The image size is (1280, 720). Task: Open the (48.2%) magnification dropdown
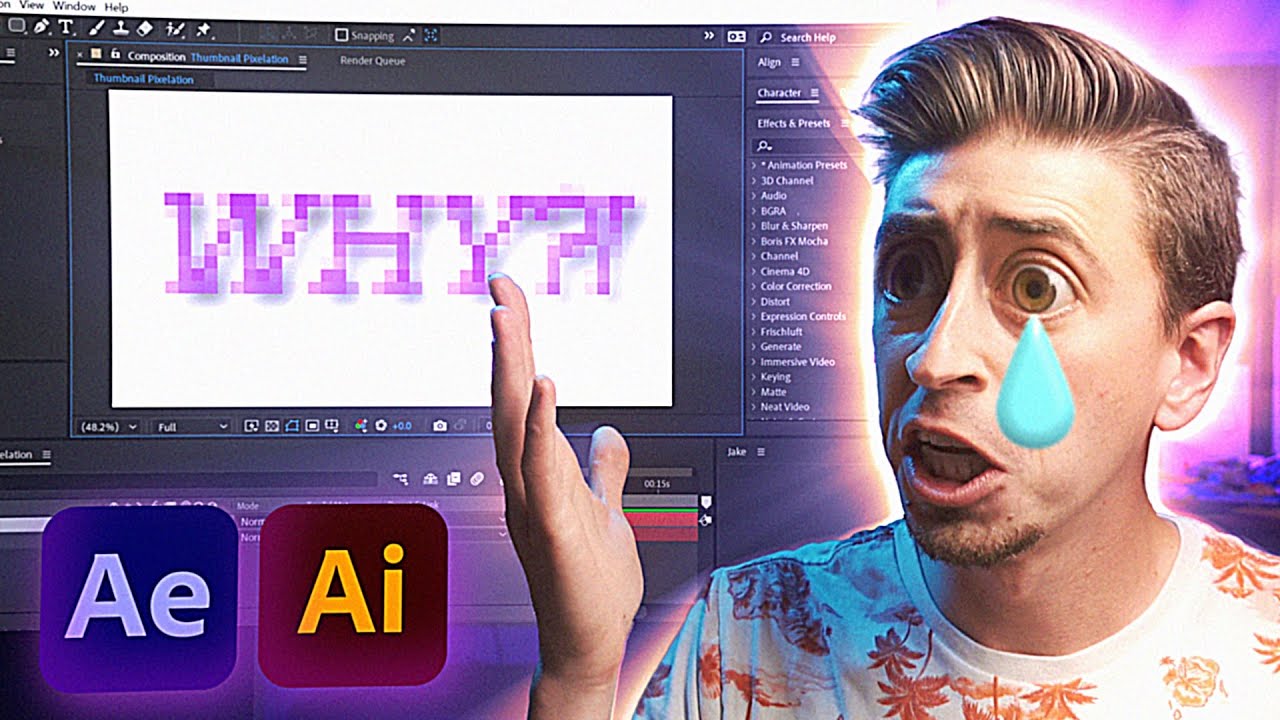coord(108,427)
